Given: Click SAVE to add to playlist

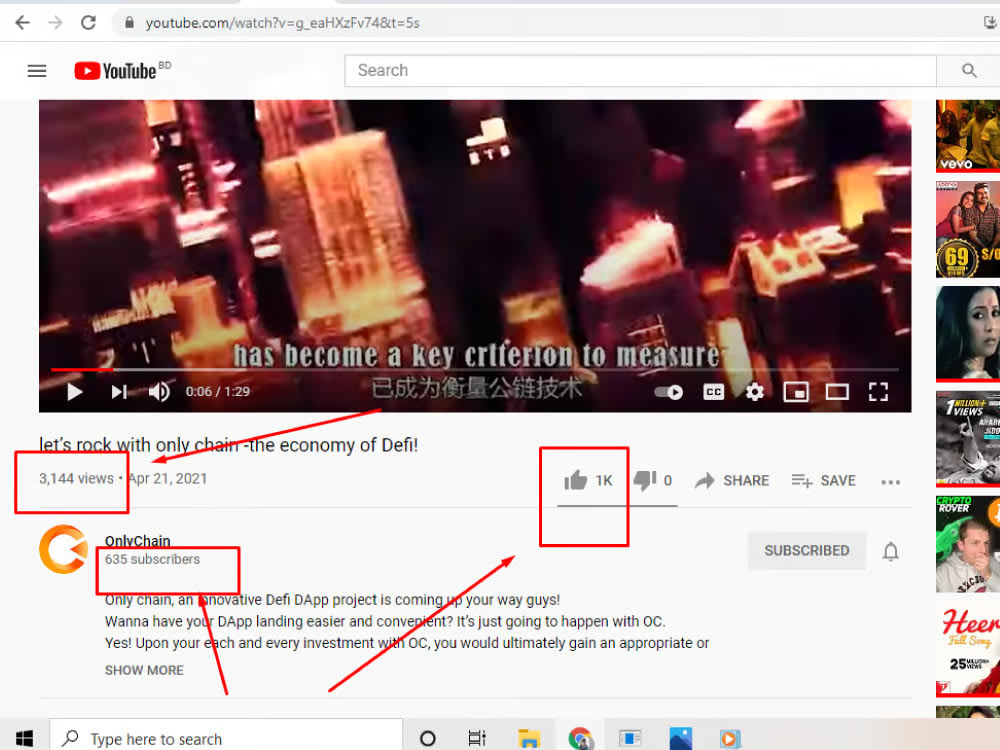Looking at the screenshot, I should coord(823,481).
